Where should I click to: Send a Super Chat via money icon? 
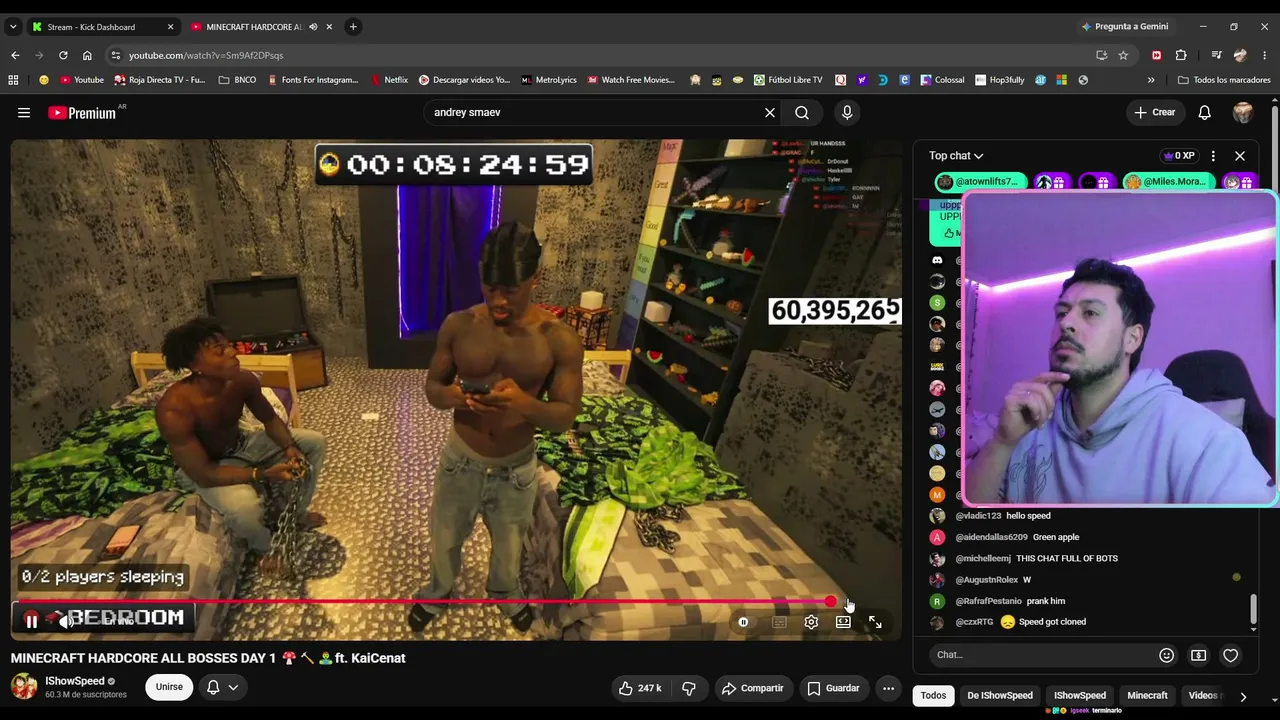click(1198, 655)
